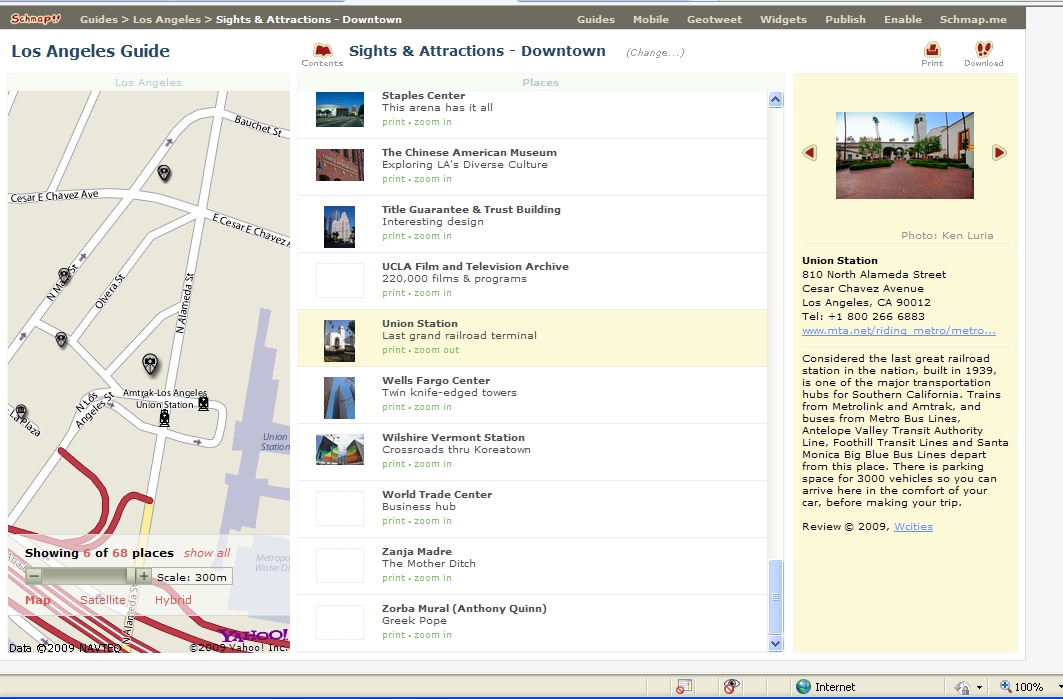Select the World Trade Center title
The width and height of the screenshot is (1063, 699).
[437, 494]
